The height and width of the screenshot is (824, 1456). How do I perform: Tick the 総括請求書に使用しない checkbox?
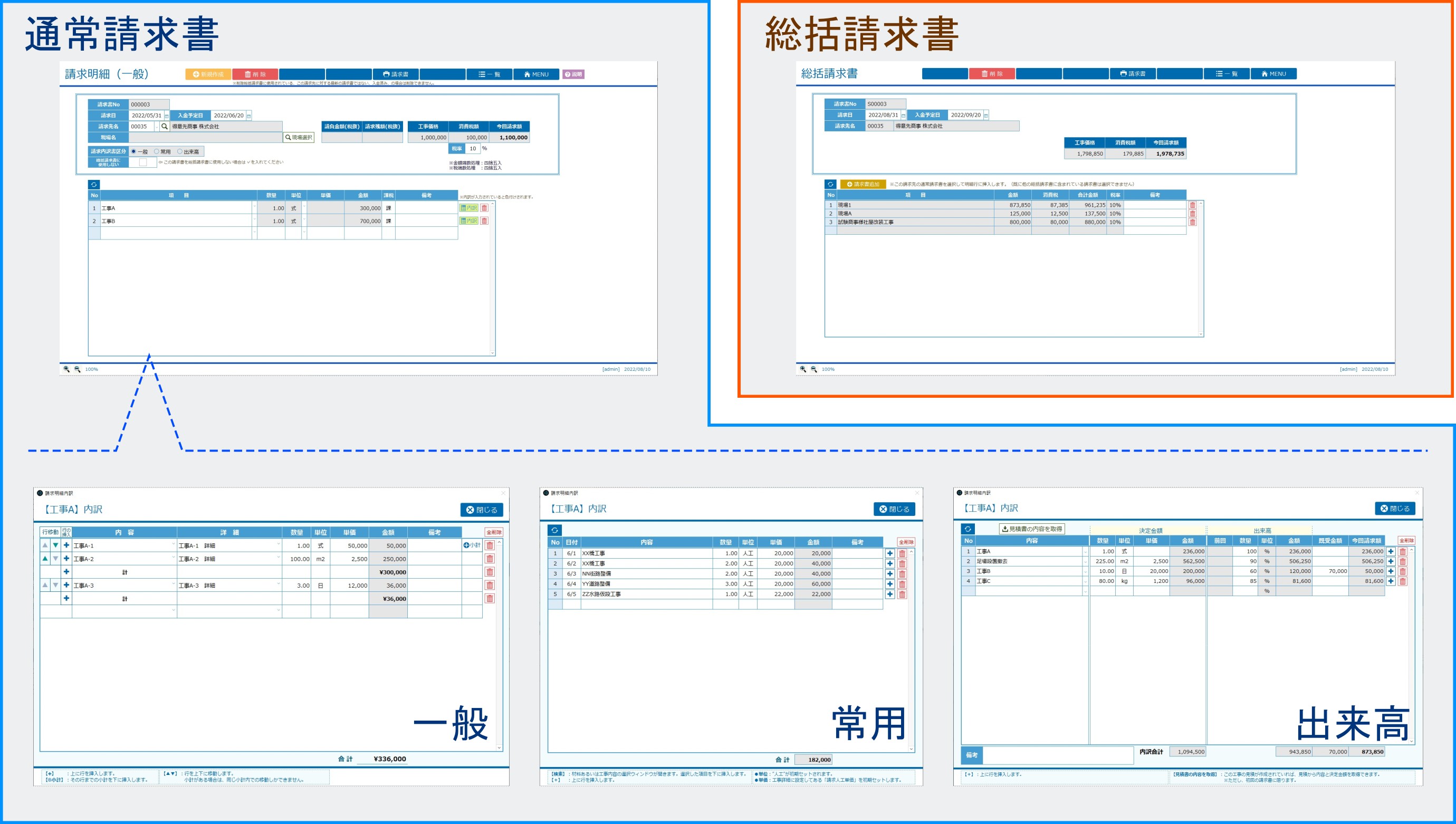point(143,162)
